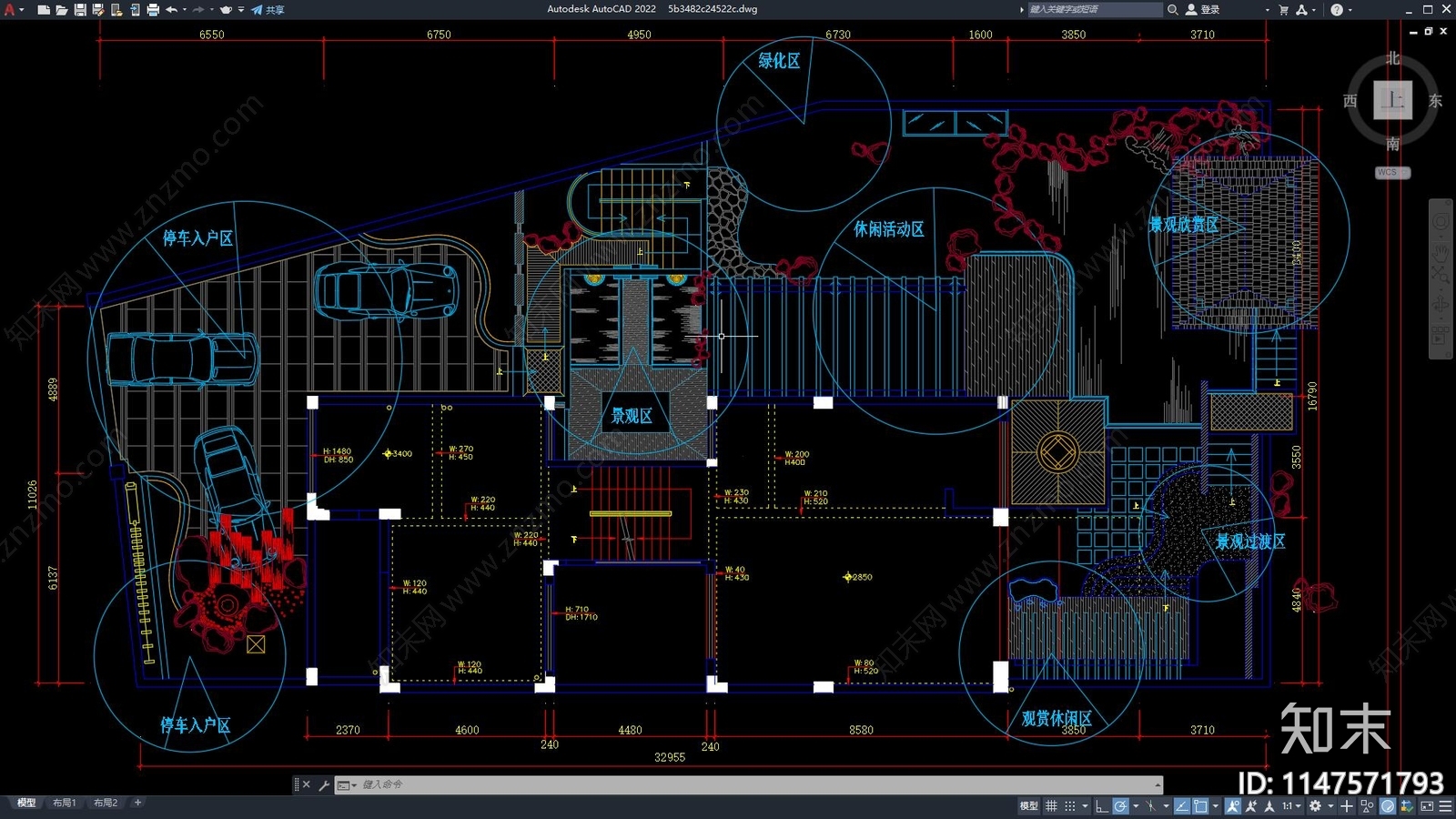
Task: Create a new drawing with New icon
Action: [43, 10]
